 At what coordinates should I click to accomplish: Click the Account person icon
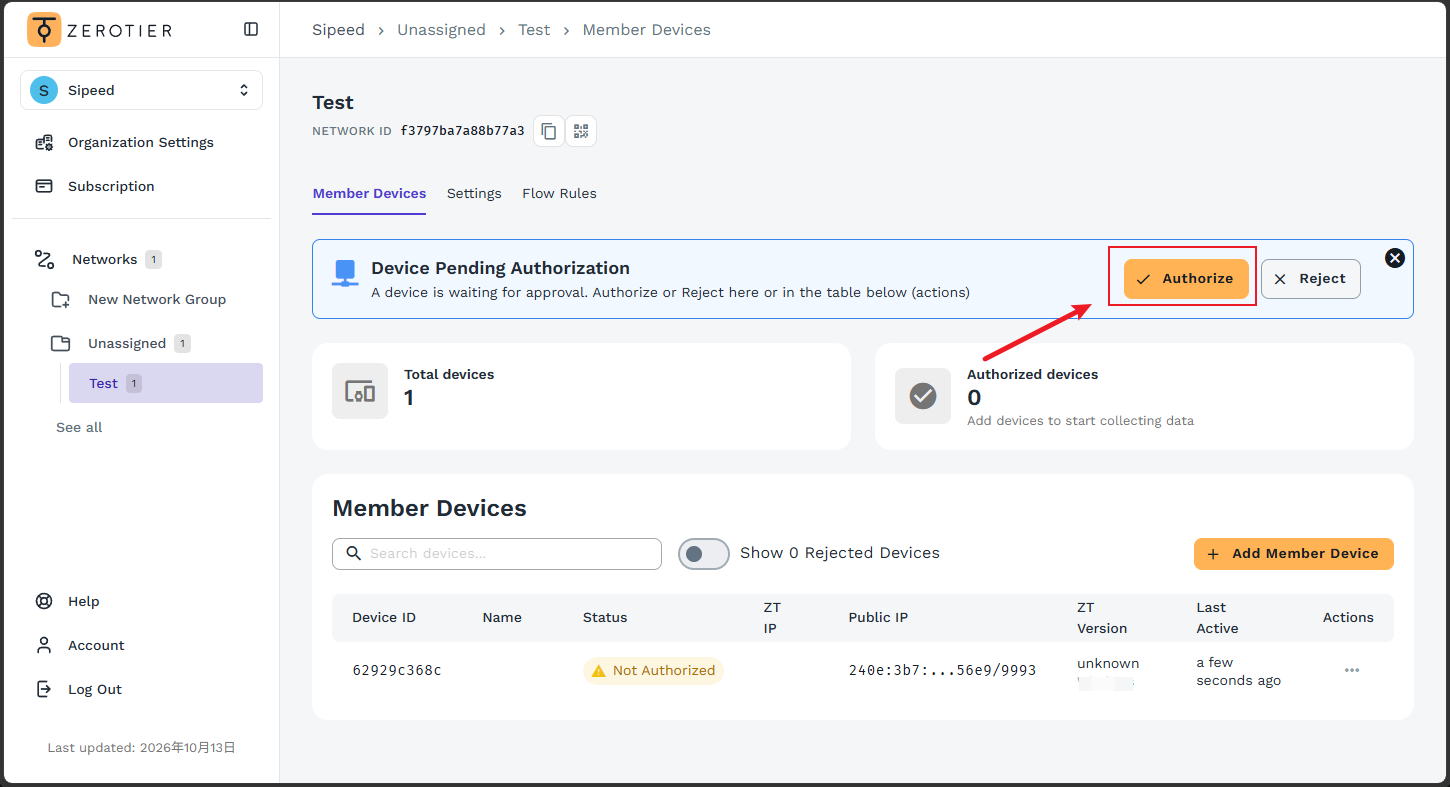tap(44, 645)
